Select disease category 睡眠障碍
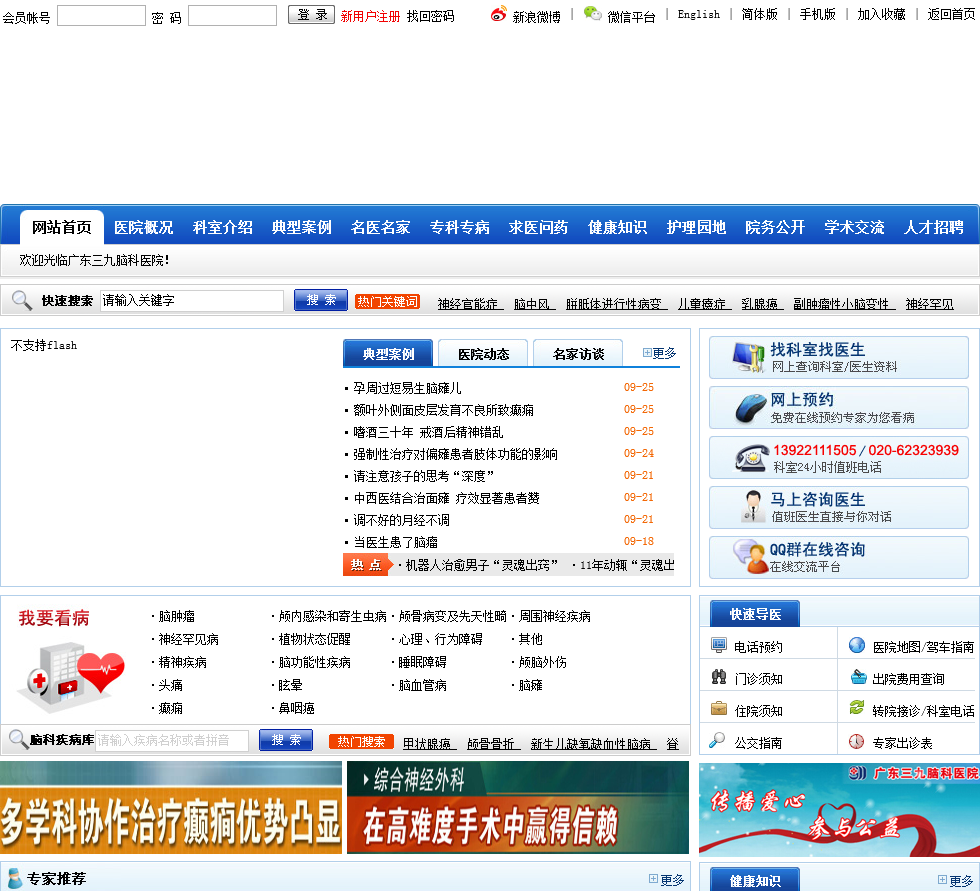Screen dimensions: 980x891 pos(422,662)
